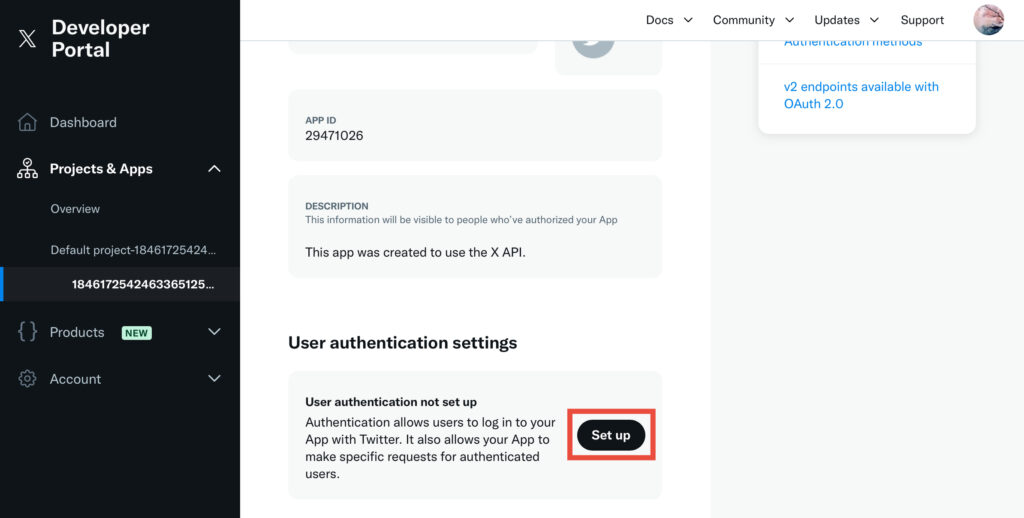Click the NEW badge beside Products
This screenshot has height=518, width=1024.
[x=136, y=332]
